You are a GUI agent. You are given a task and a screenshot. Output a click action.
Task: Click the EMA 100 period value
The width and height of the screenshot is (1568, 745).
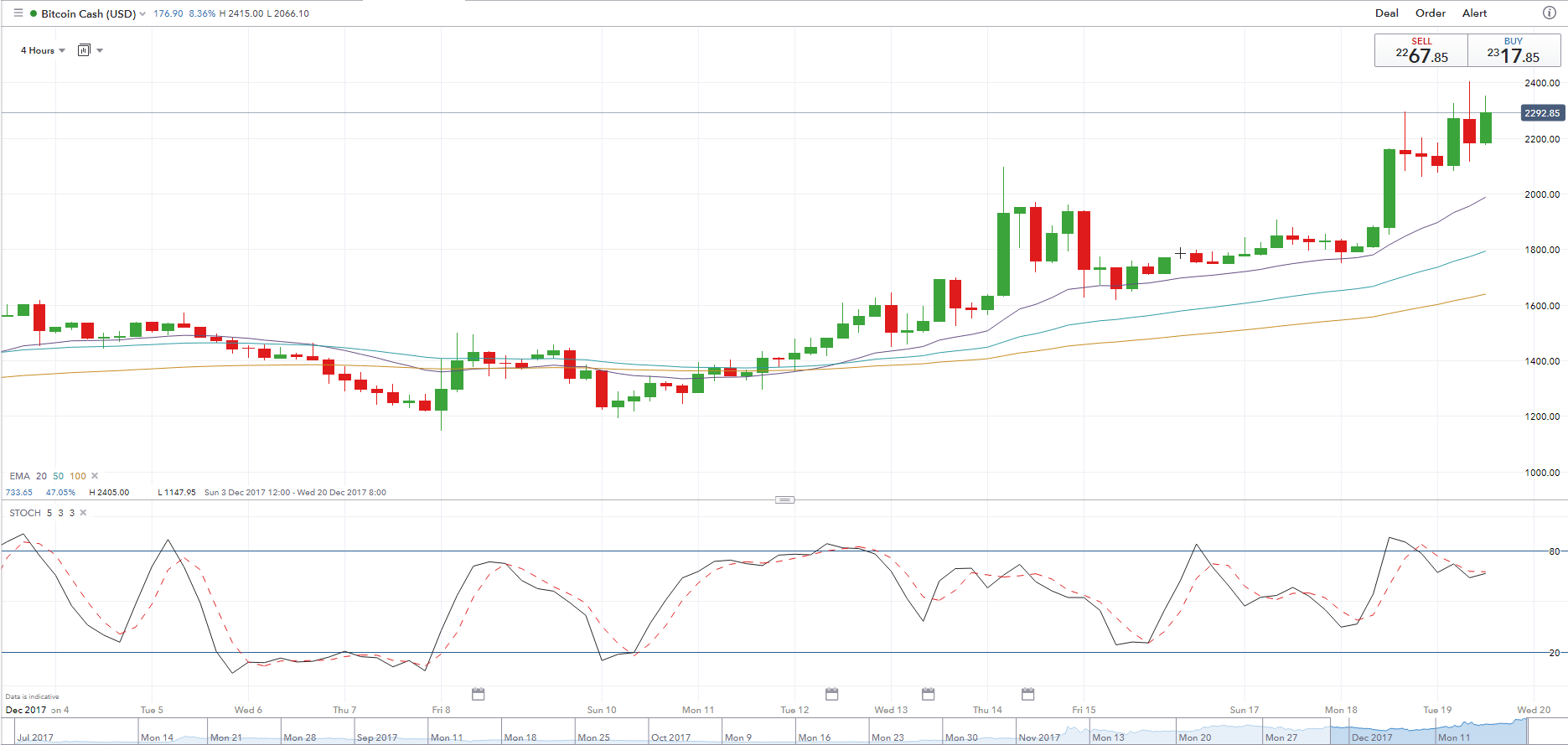click(x=78, y=476)
